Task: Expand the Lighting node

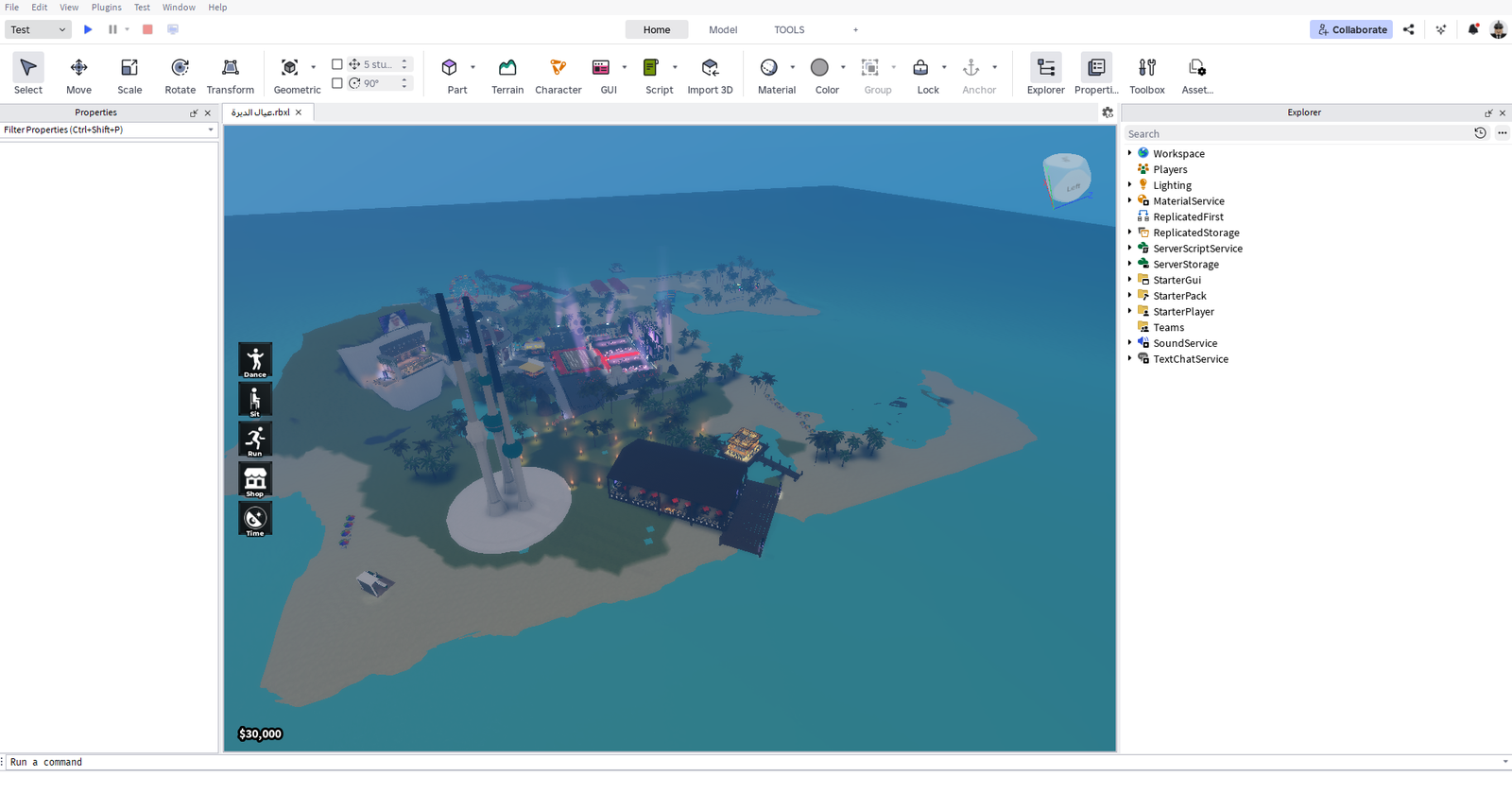Action: pos(1129,185)
